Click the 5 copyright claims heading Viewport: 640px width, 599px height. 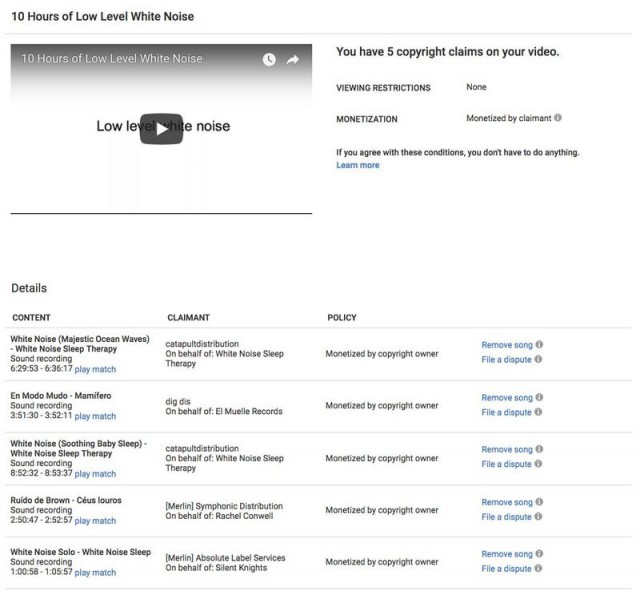(x=447, y=52)
